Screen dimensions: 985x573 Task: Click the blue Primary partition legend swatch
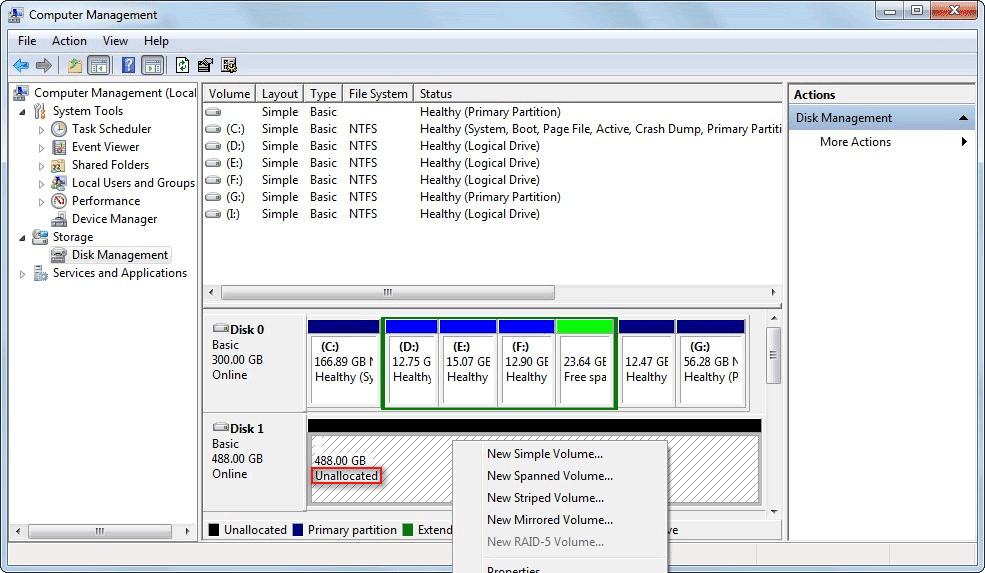[x=298, y=530]
